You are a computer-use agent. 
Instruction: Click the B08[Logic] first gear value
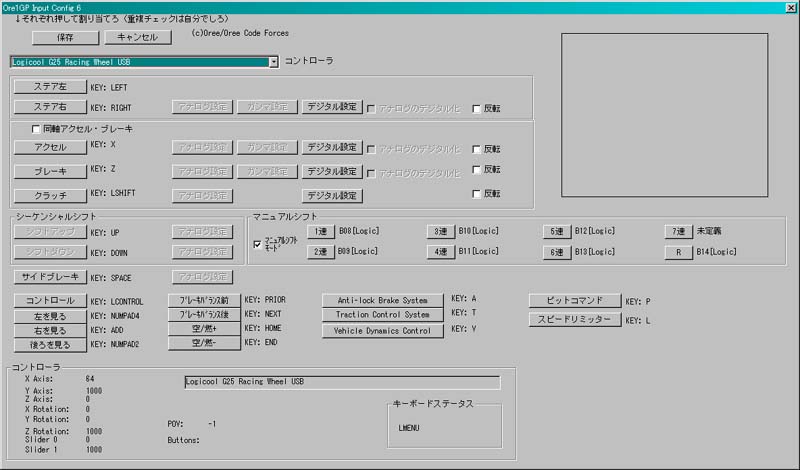pyautogui.click(x=359, y=231)
